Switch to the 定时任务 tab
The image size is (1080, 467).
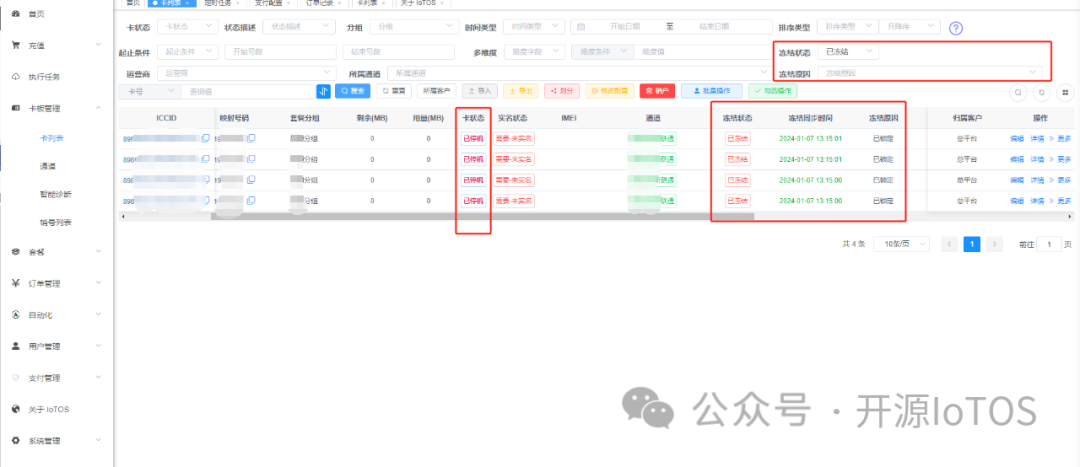coord(220,3)
